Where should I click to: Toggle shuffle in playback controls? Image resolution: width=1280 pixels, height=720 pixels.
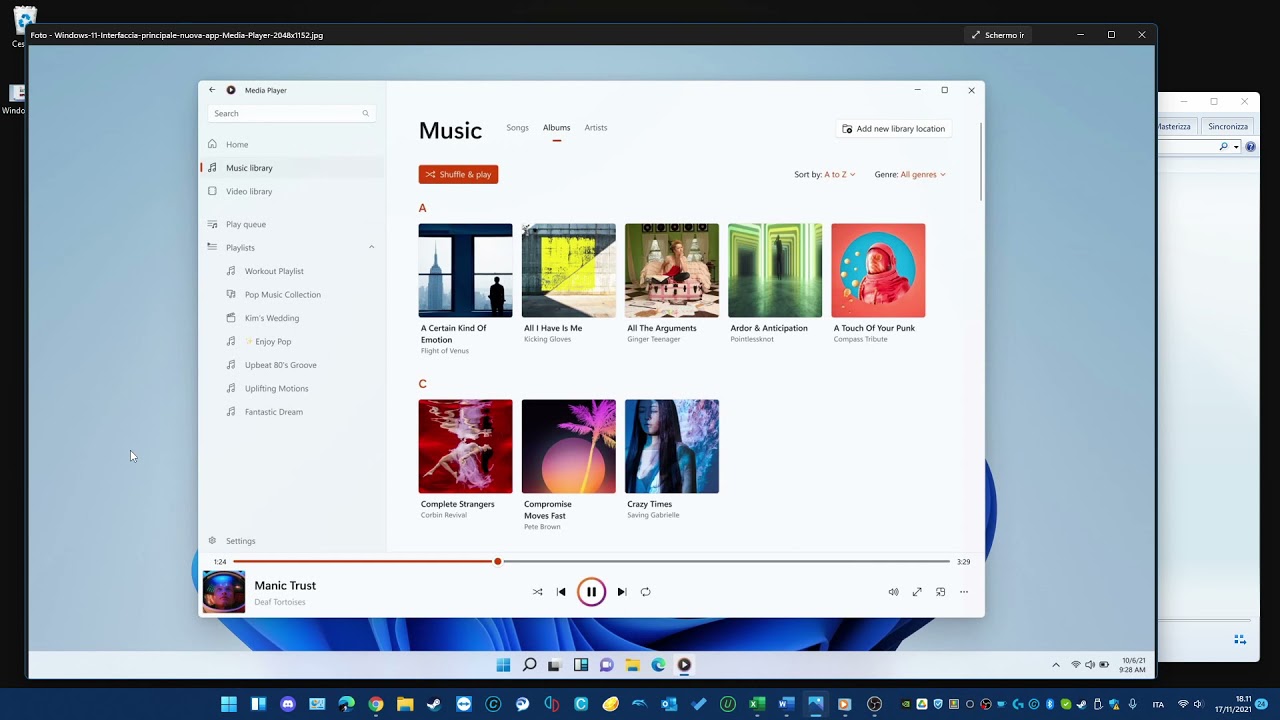(537, 592)
